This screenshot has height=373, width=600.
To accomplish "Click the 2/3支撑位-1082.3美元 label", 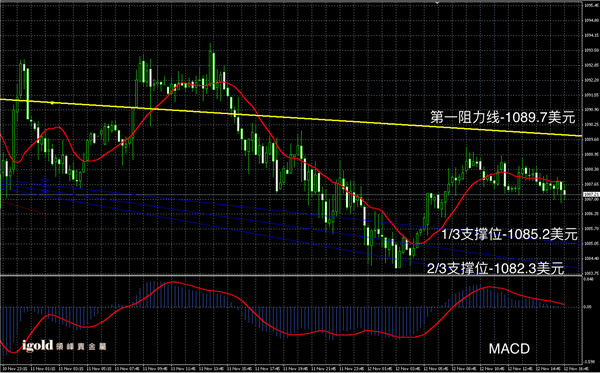I will click(x=496, y=268).
